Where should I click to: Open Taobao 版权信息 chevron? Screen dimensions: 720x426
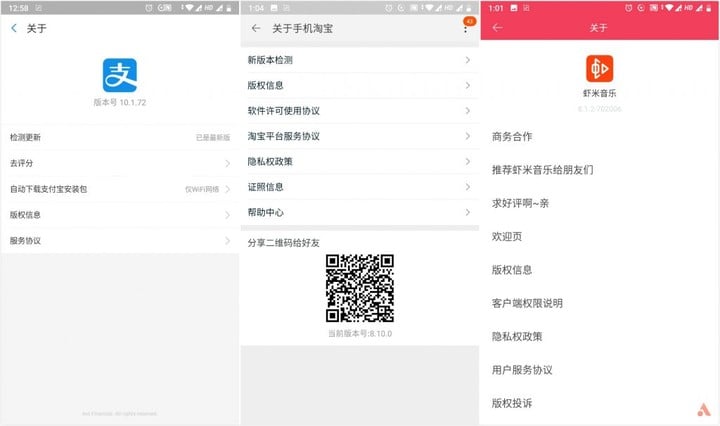tap(467, 85)
